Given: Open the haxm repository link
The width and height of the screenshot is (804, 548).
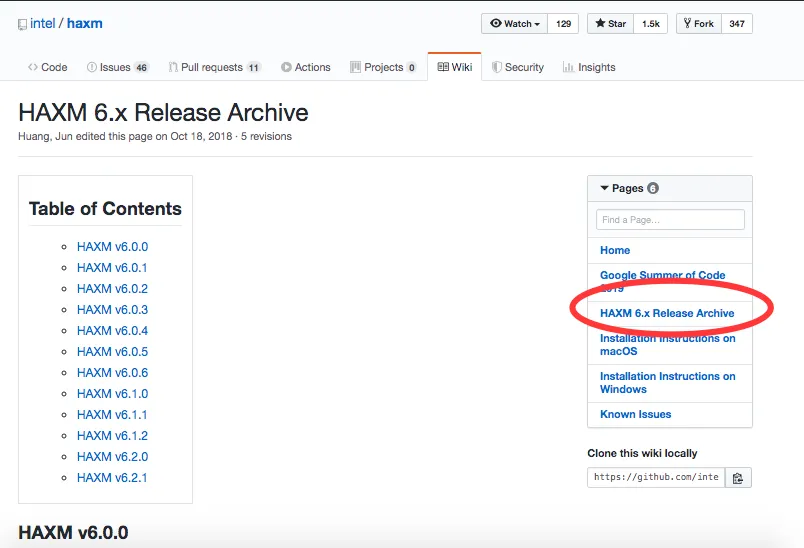Looking at the screenshot, I should click(x=85, y=24).
